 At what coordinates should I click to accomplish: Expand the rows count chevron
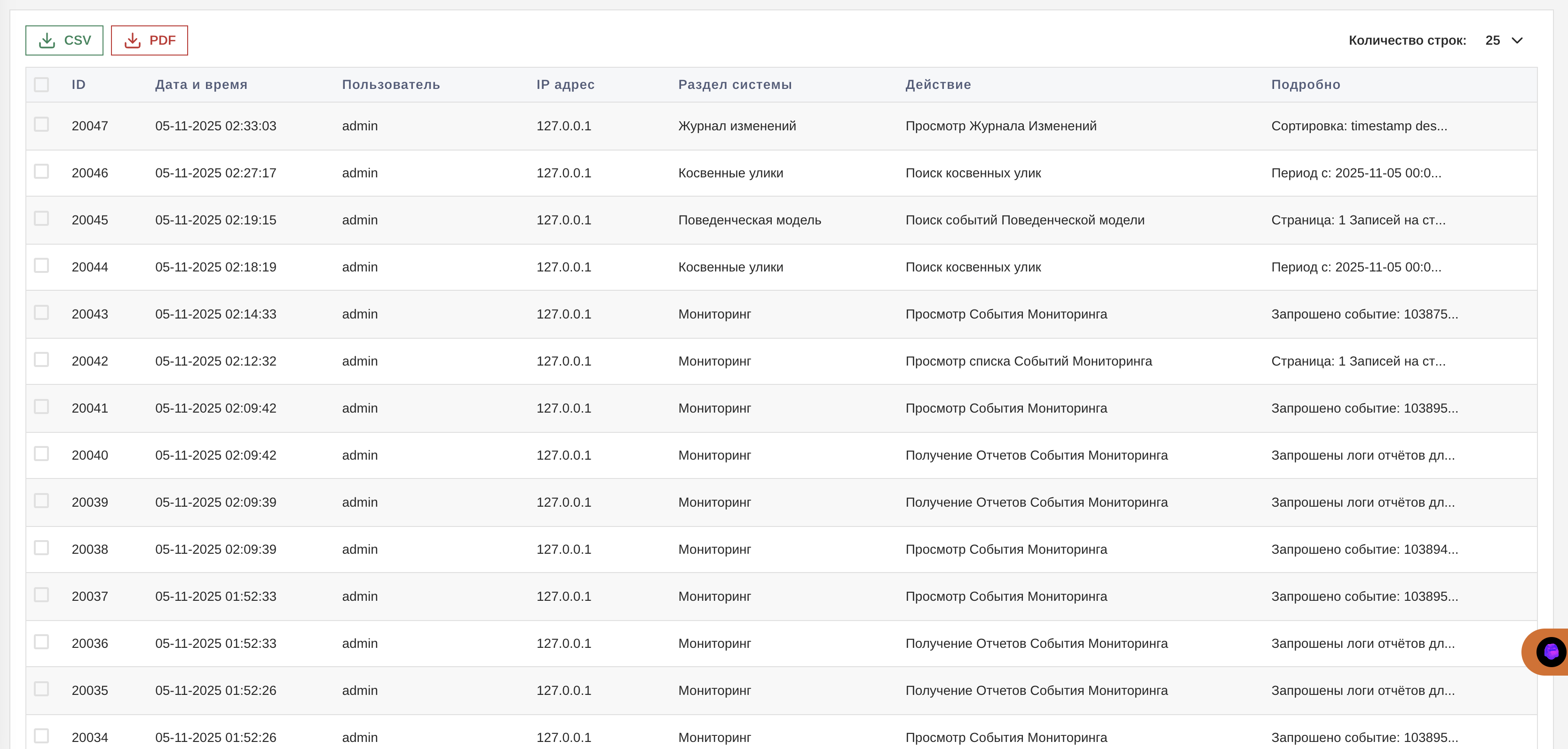(1517, 40)
